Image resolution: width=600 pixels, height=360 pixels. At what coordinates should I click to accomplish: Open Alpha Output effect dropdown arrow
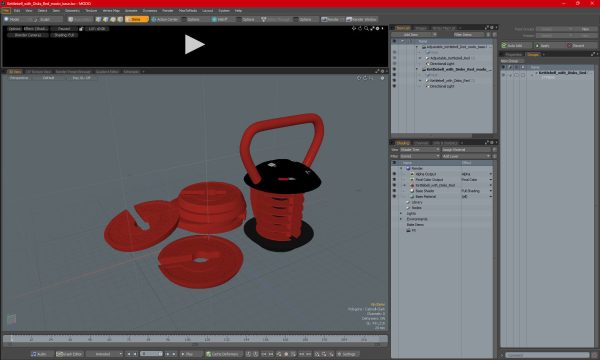click(x=491, y=174)
